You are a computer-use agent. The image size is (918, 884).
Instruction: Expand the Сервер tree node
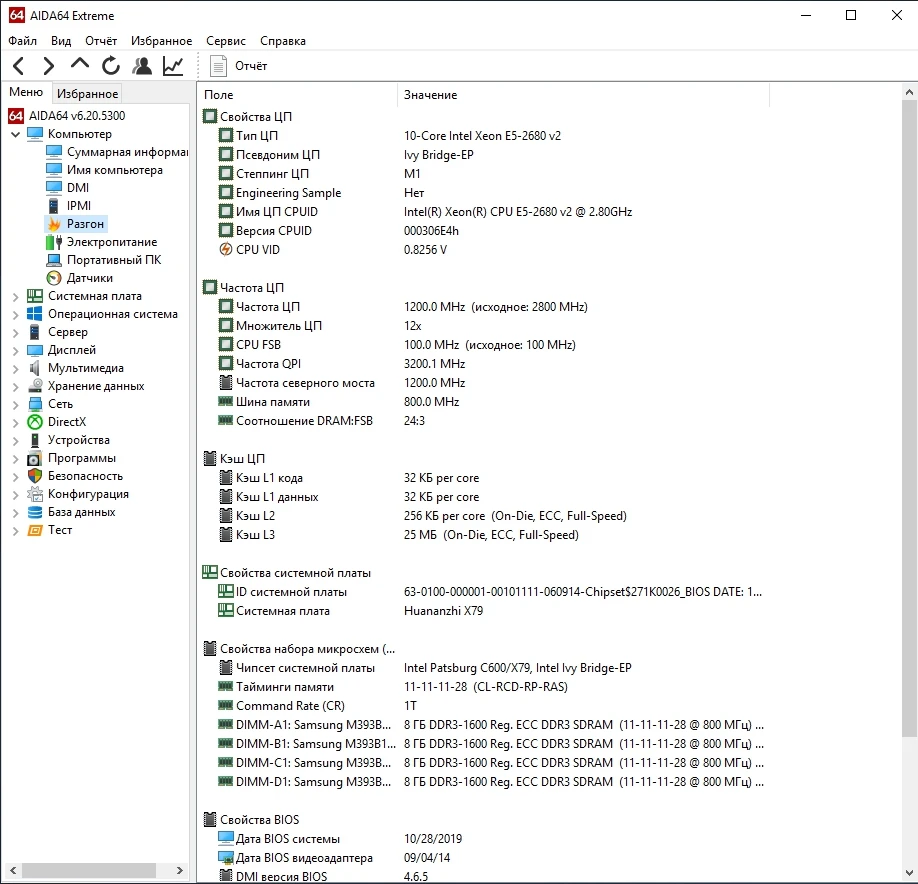(16, 333)
